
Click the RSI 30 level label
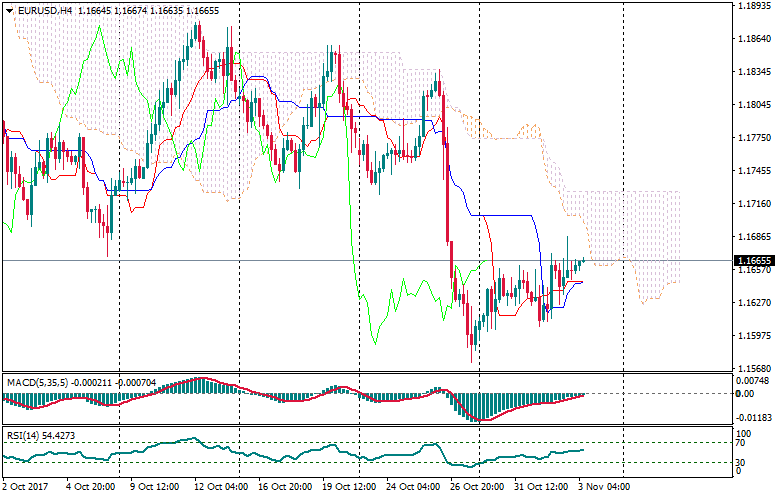click(x=741, y=462)
